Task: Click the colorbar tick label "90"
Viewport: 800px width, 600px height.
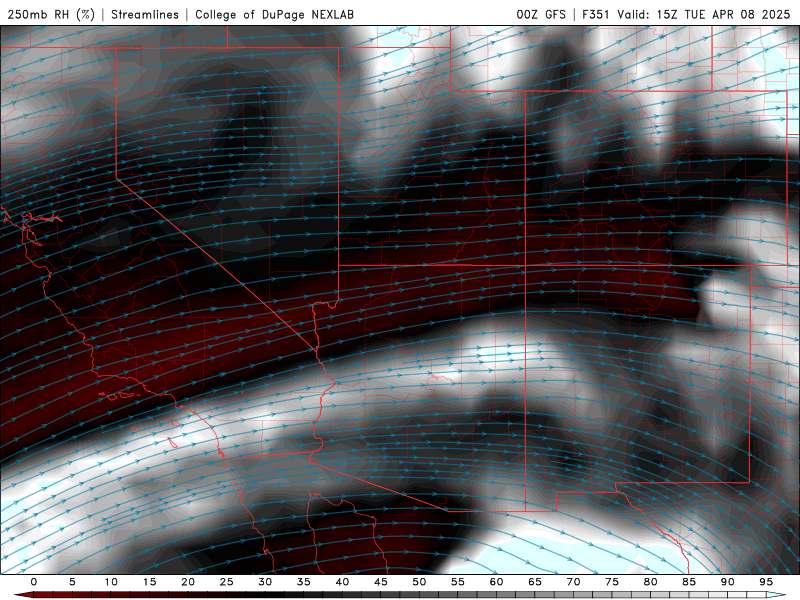Action: click(728, 582)
